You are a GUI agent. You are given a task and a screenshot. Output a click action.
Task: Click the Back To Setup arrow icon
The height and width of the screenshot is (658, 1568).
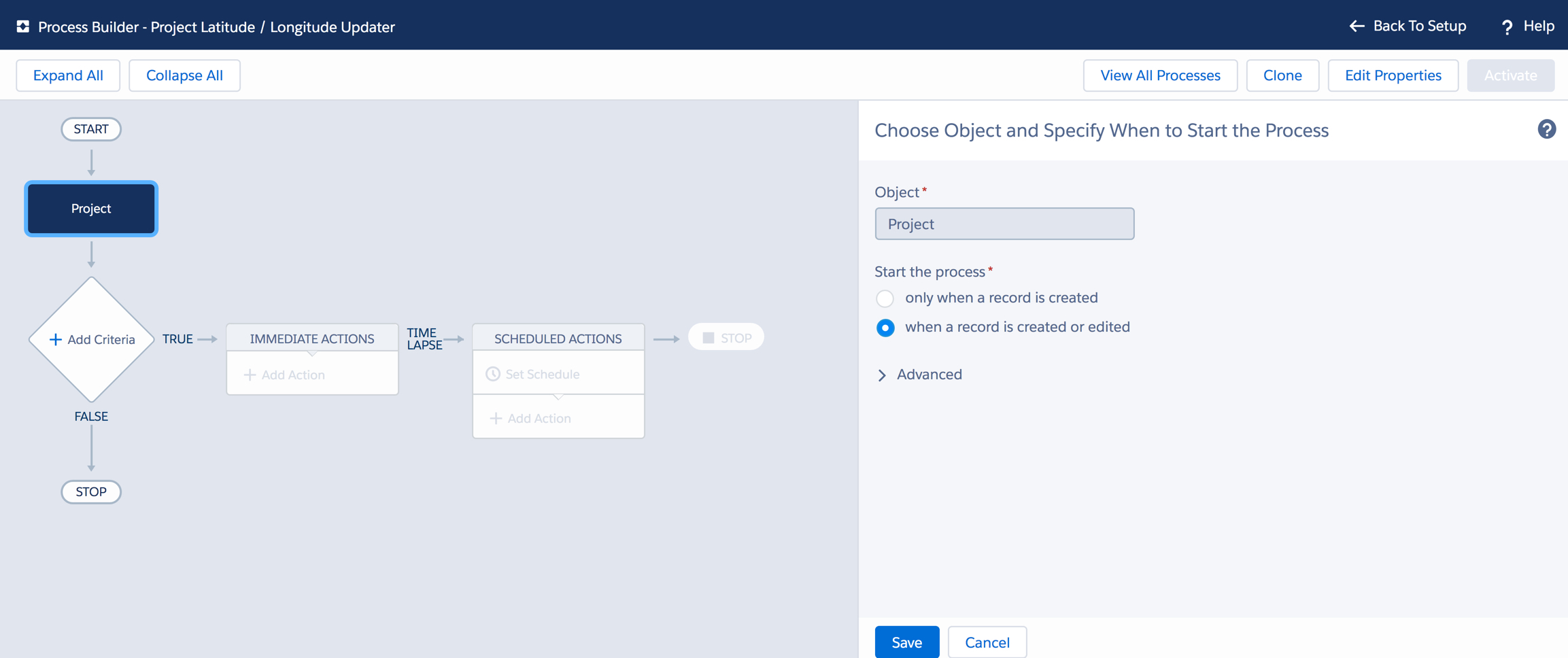1357,27
